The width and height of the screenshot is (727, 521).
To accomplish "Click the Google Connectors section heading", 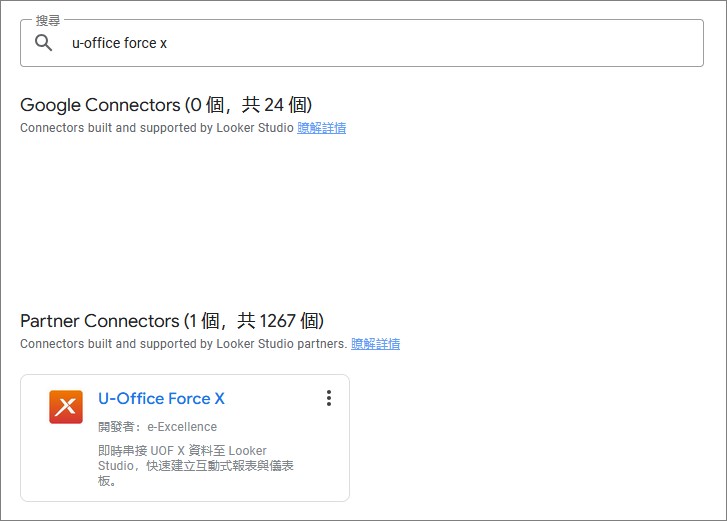I will pyautogui.click(x=99, y=105).
